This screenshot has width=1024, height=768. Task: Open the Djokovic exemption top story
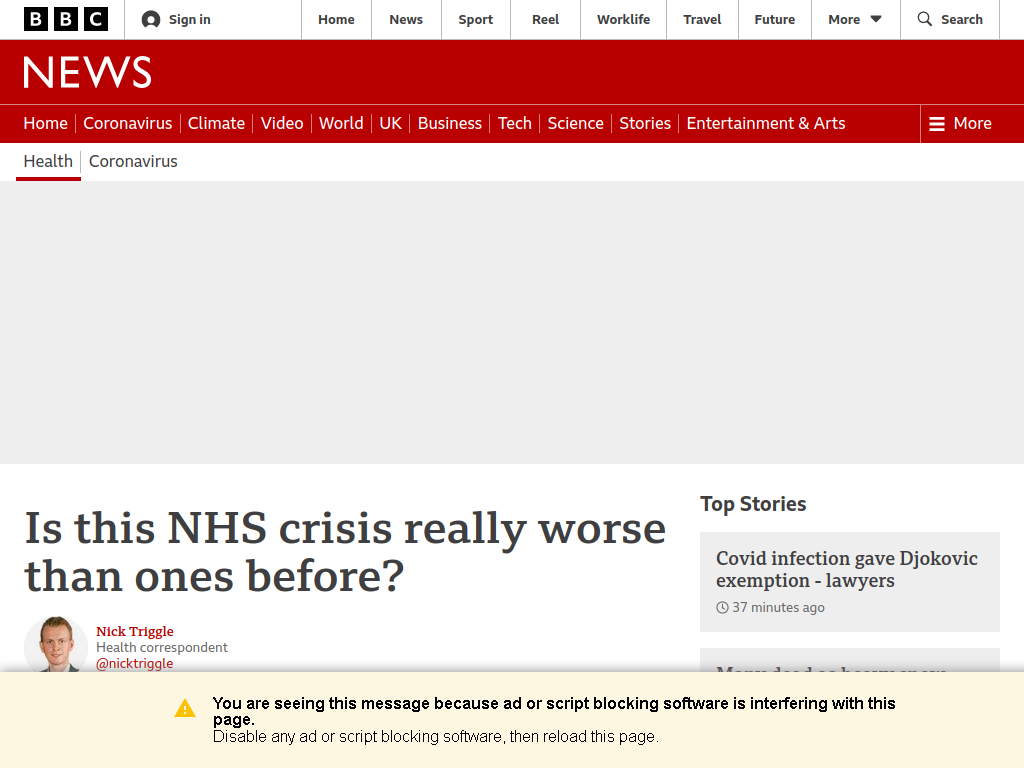pyautogui.click(x=846, y=569)
